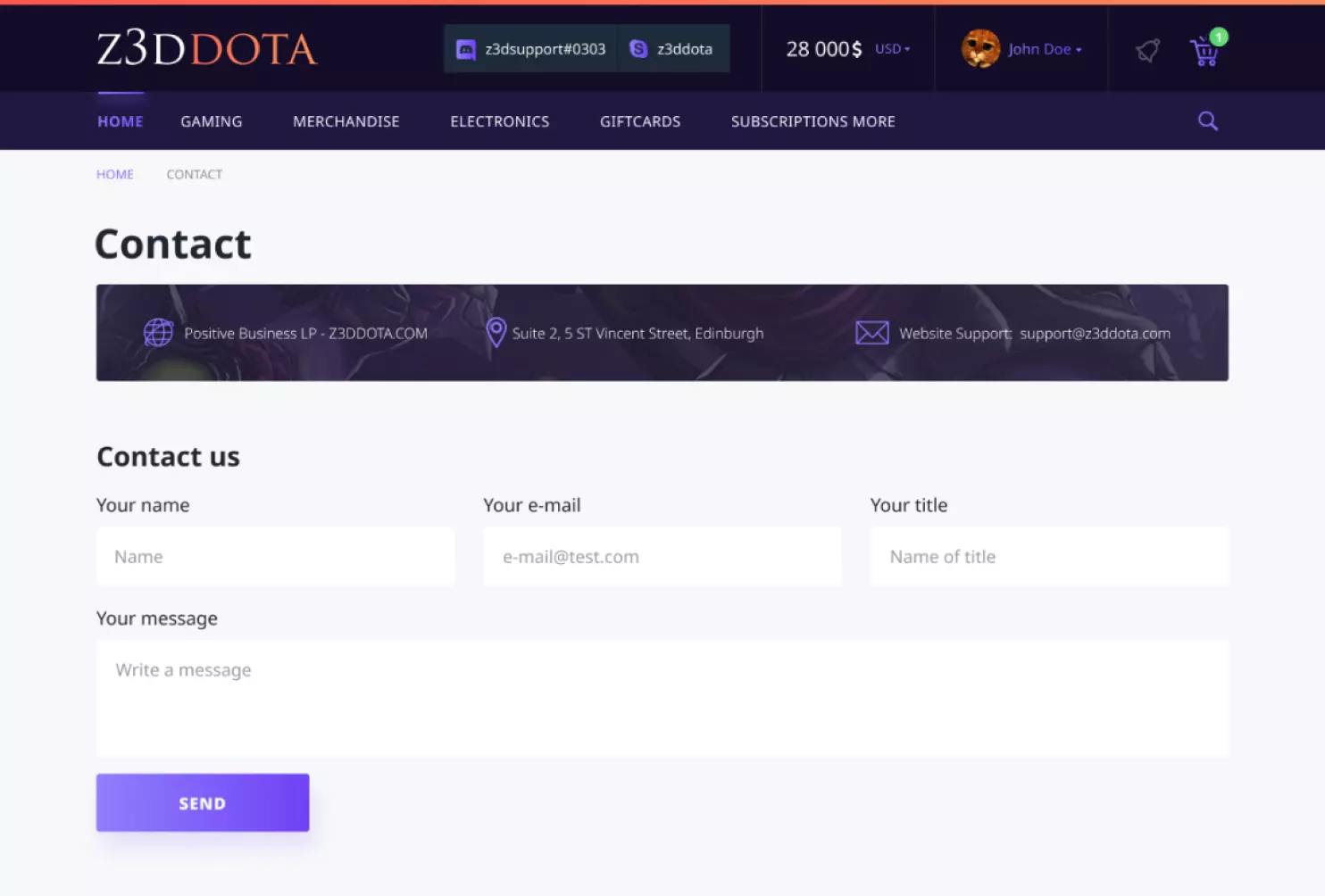This screenshot has height=896, width=1325.
Task: Click the globe icon in contact banner
Action: pos(159,333)
